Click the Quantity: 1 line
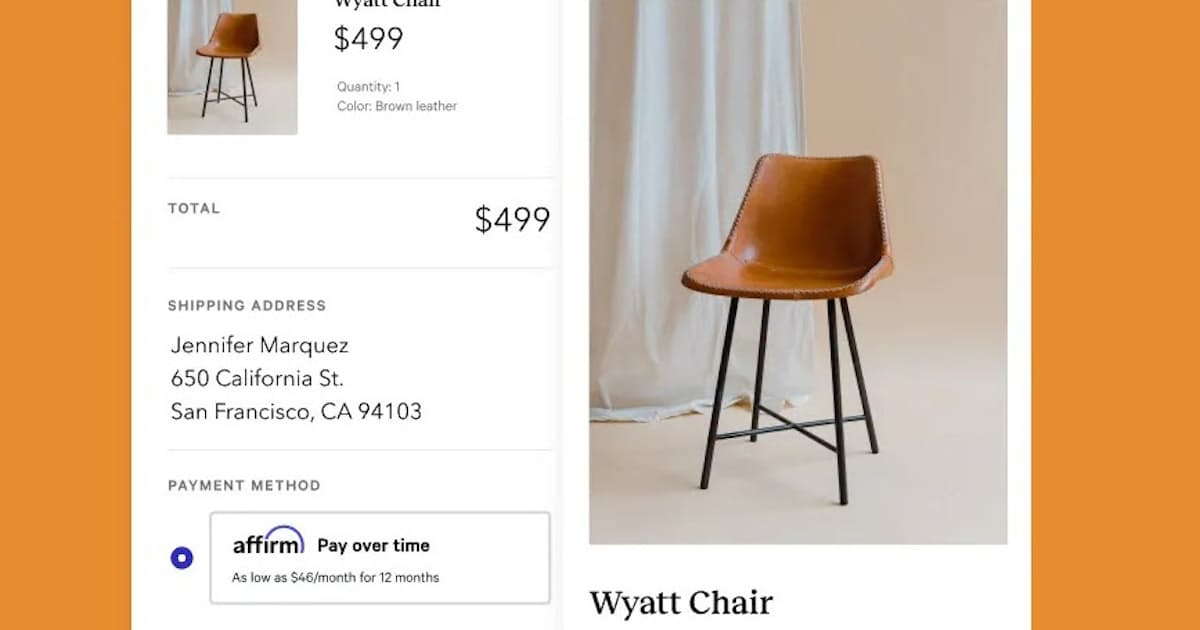 click(368, 87)
